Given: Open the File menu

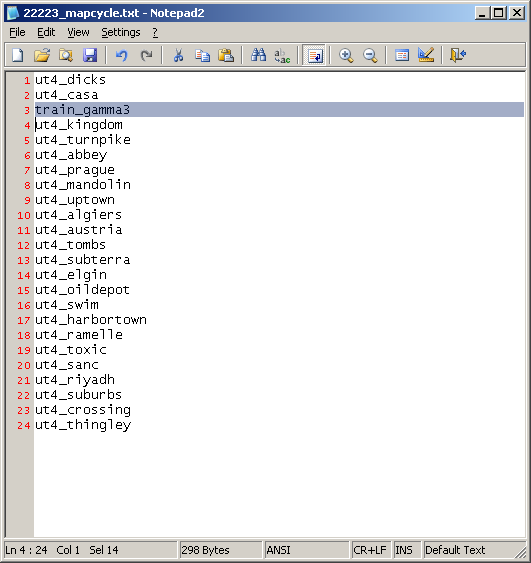Looking at the screenshot, I should tap(17, 32).
